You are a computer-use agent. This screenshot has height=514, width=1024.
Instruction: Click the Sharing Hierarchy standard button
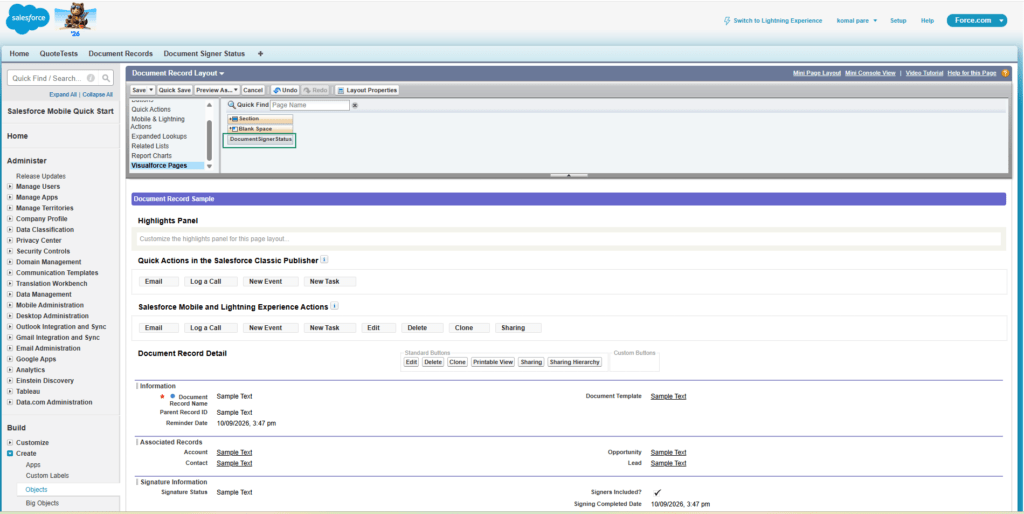click(x=575, y=362)
